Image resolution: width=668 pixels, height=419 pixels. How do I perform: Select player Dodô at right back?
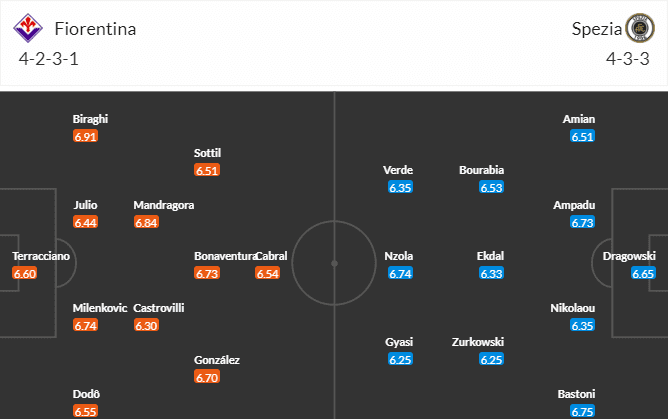click(86, 394)
